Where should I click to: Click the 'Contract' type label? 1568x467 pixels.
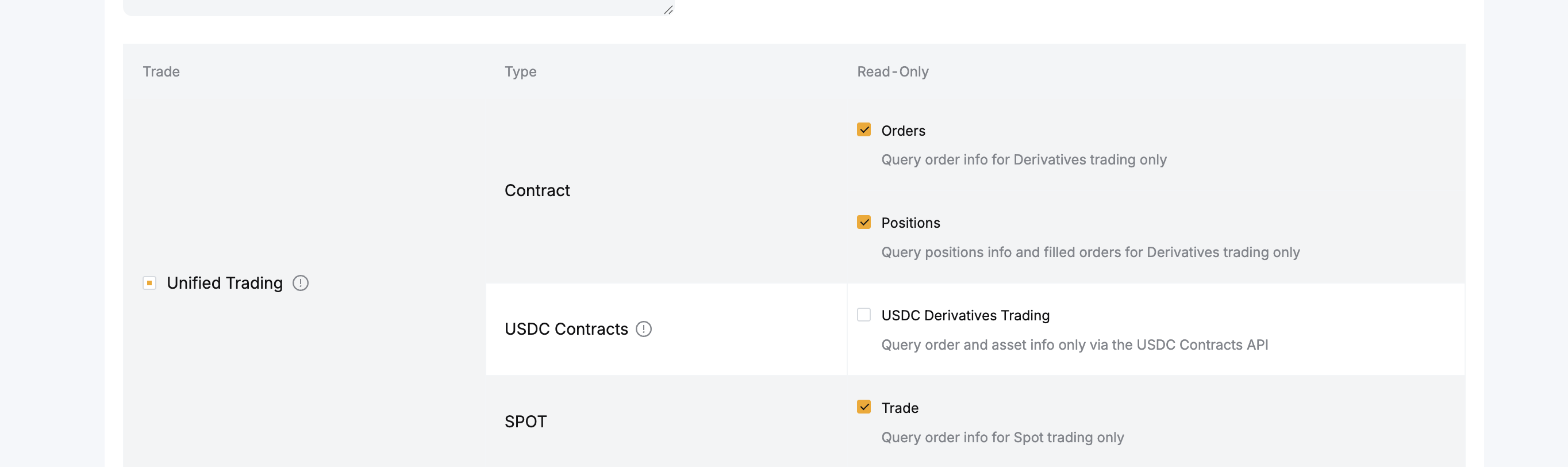537,190
